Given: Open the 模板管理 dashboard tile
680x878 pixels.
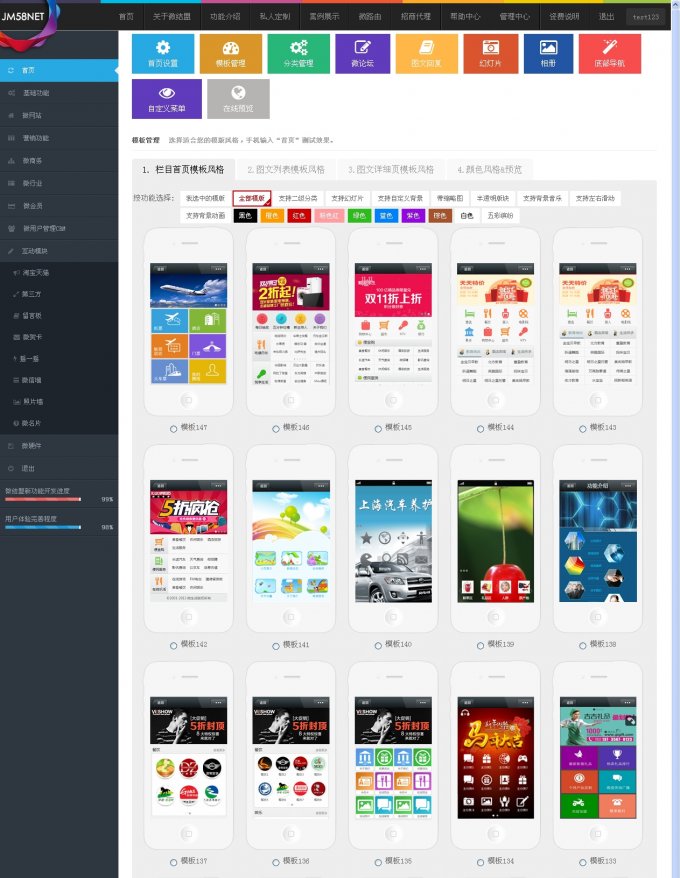Looking at the screenshot, I should [x=231, y=54].
